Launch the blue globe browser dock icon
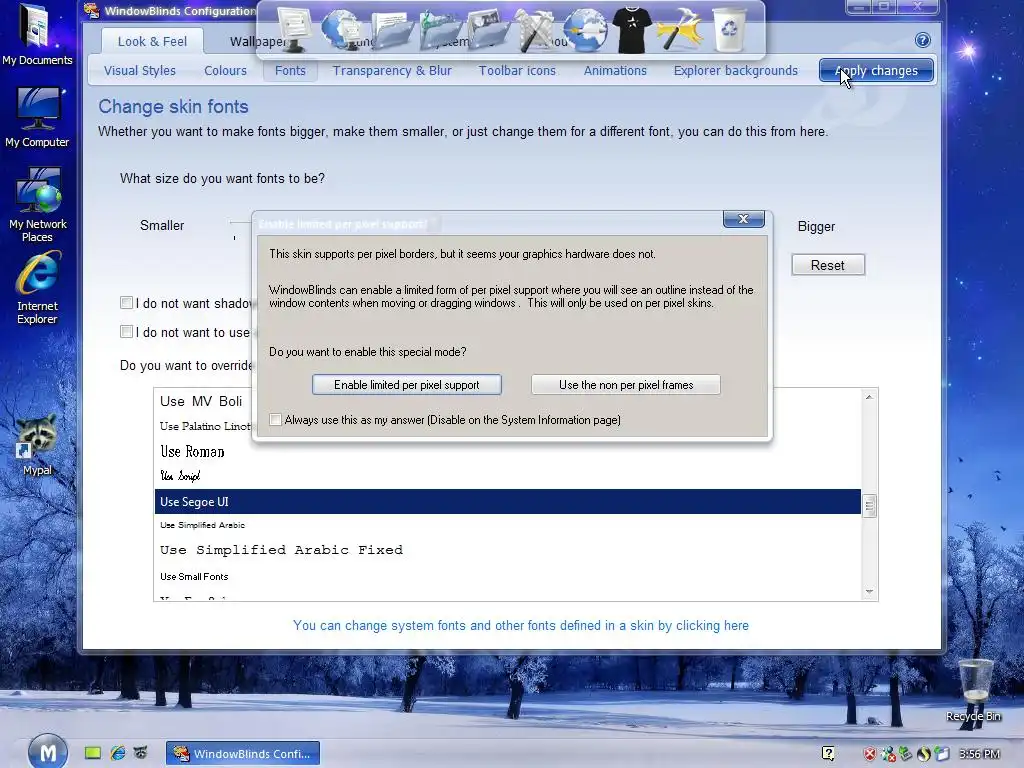The image size is (1024, 768). point(584,29)
